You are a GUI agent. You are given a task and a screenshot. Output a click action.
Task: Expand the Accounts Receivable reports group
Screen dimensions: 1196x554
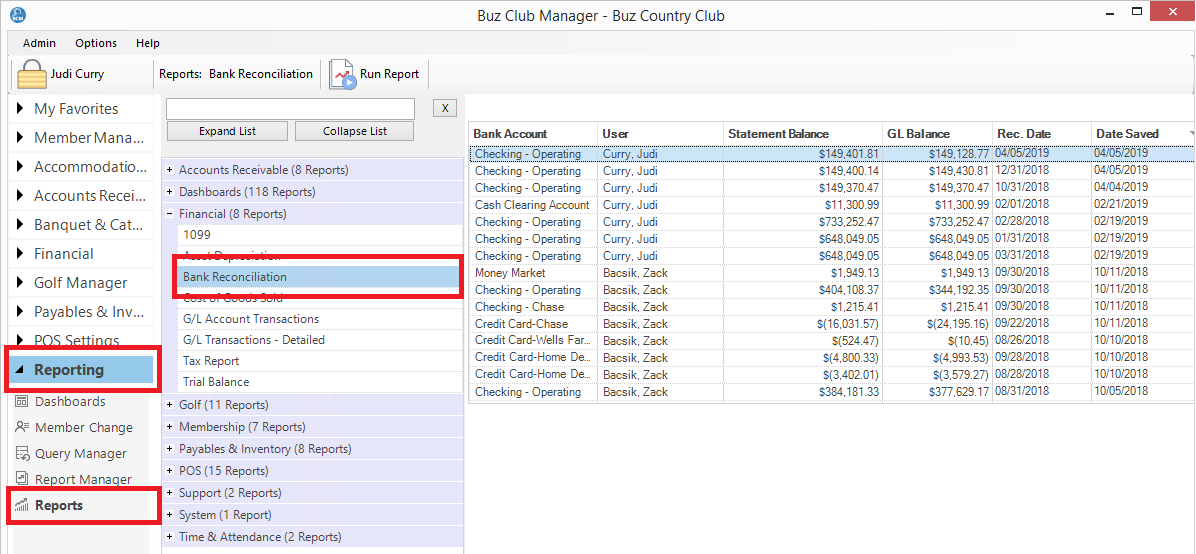click(170, 170)
